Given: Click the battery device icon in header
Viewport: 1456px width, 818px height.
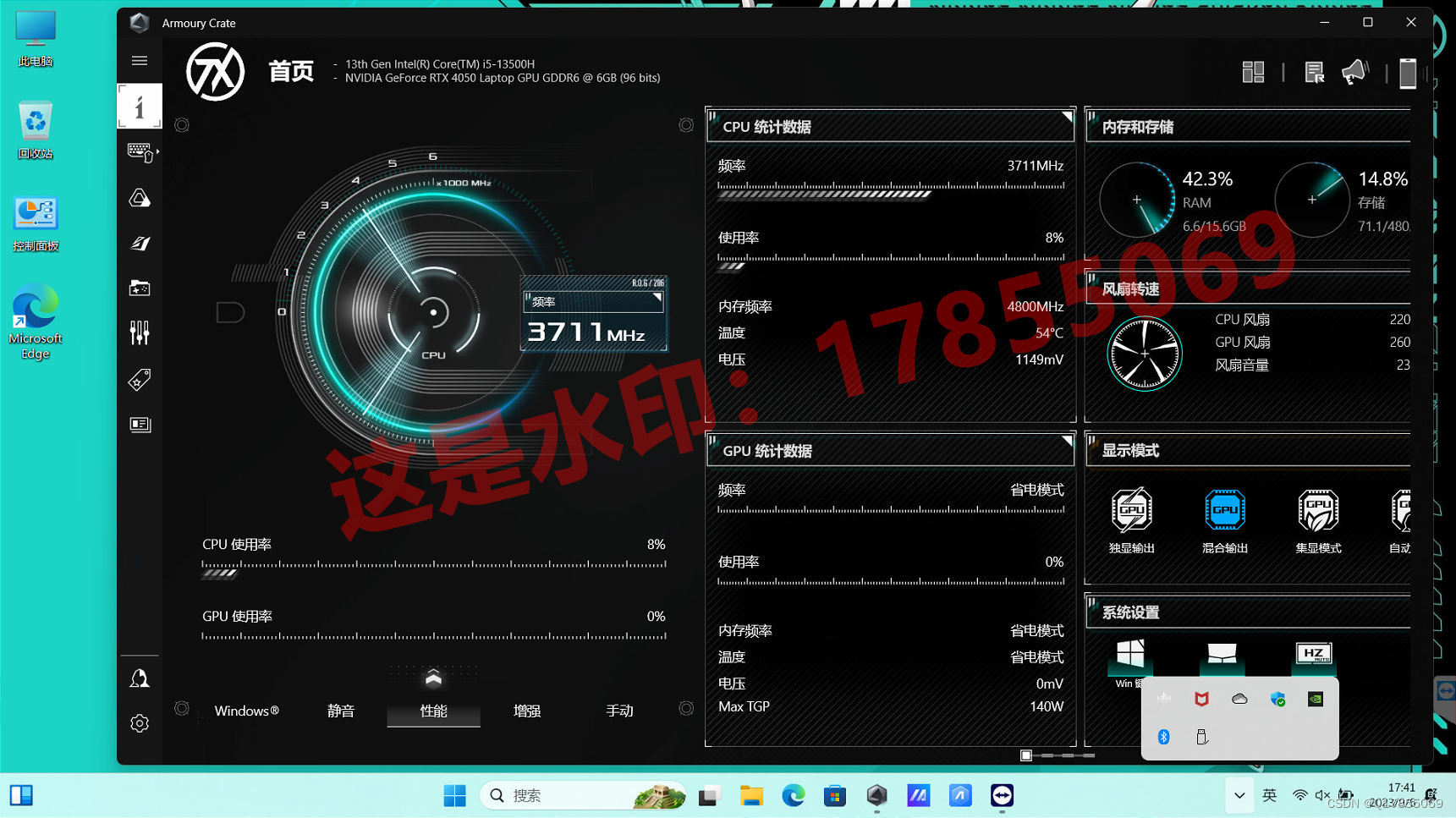Looking at the screenshot, I should pyautogui.click(x=1408, y=73).
